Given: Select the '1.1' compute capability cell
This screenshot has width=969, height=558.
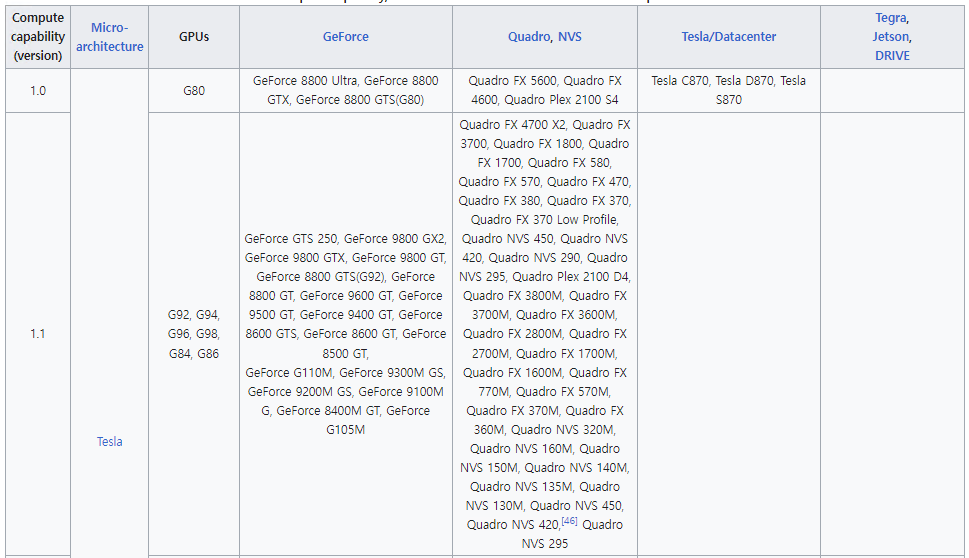Looking at the screenshot, I should [x=38, y=334].
